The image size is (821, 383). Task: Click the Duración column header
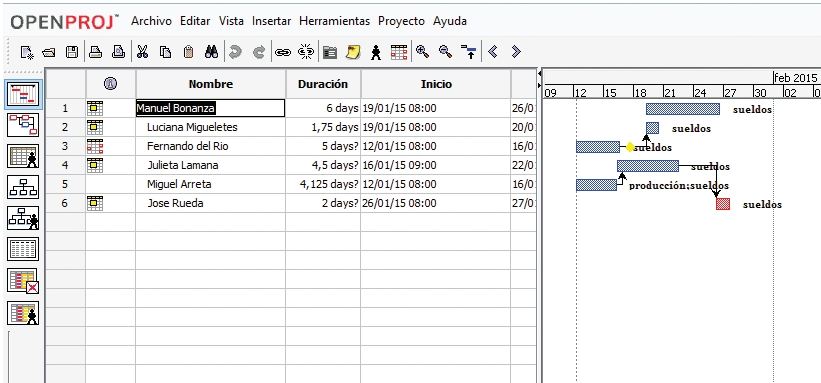323,84
